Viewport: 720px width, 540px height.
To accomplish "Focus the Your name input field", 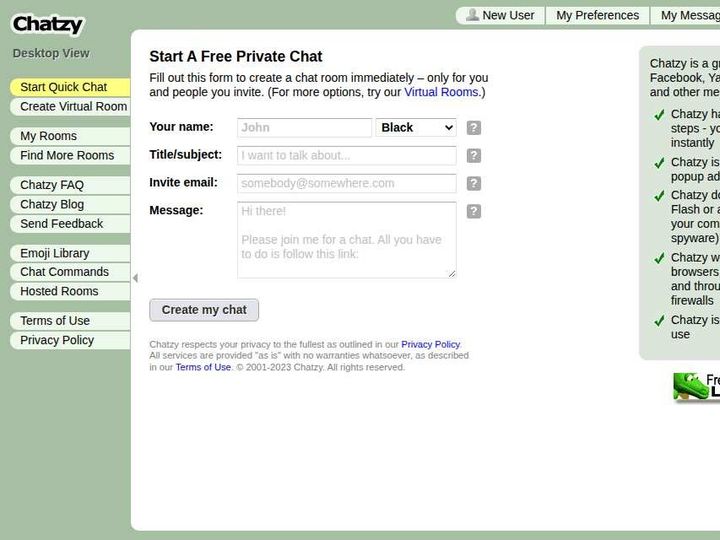I will click(304, 128).
